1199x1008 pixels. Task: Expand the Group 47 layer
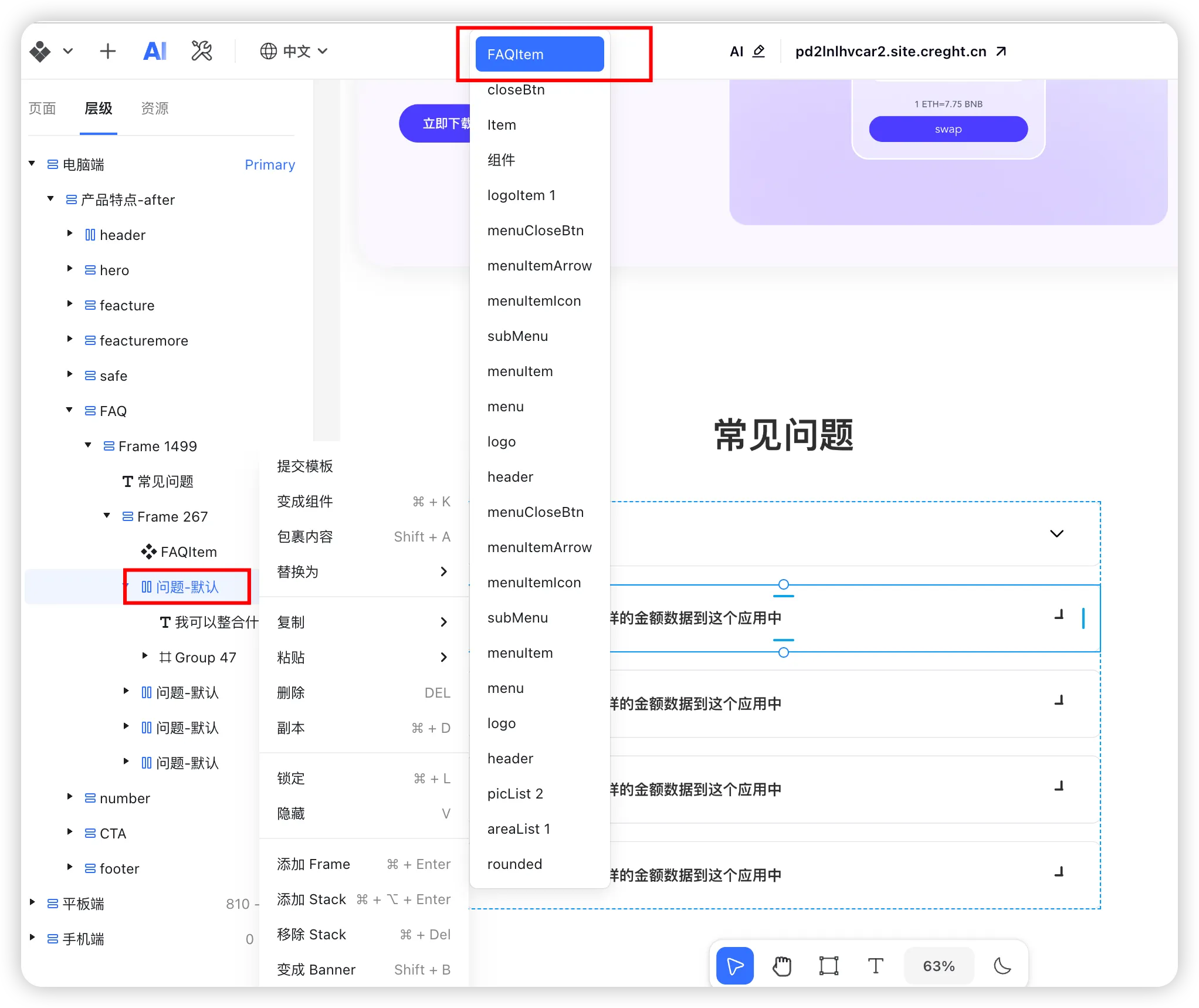tap(145, 656)
